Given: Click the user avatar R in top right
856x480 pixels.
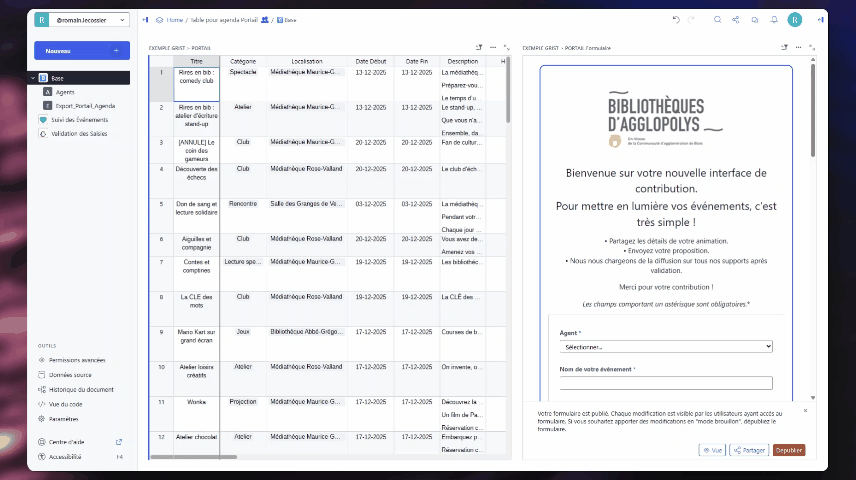Looking at the screenshot, I should 794,19.
